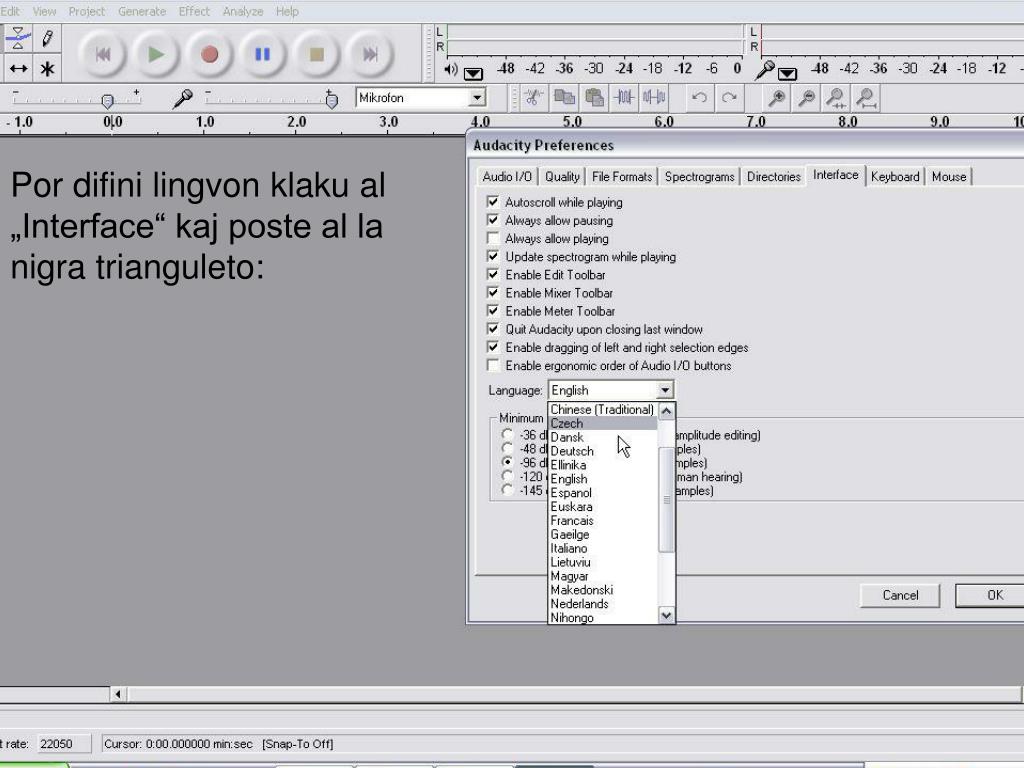The image size is (1024, 768).
Task: Click Trim outside selection icon
Action: coord(624,98)
